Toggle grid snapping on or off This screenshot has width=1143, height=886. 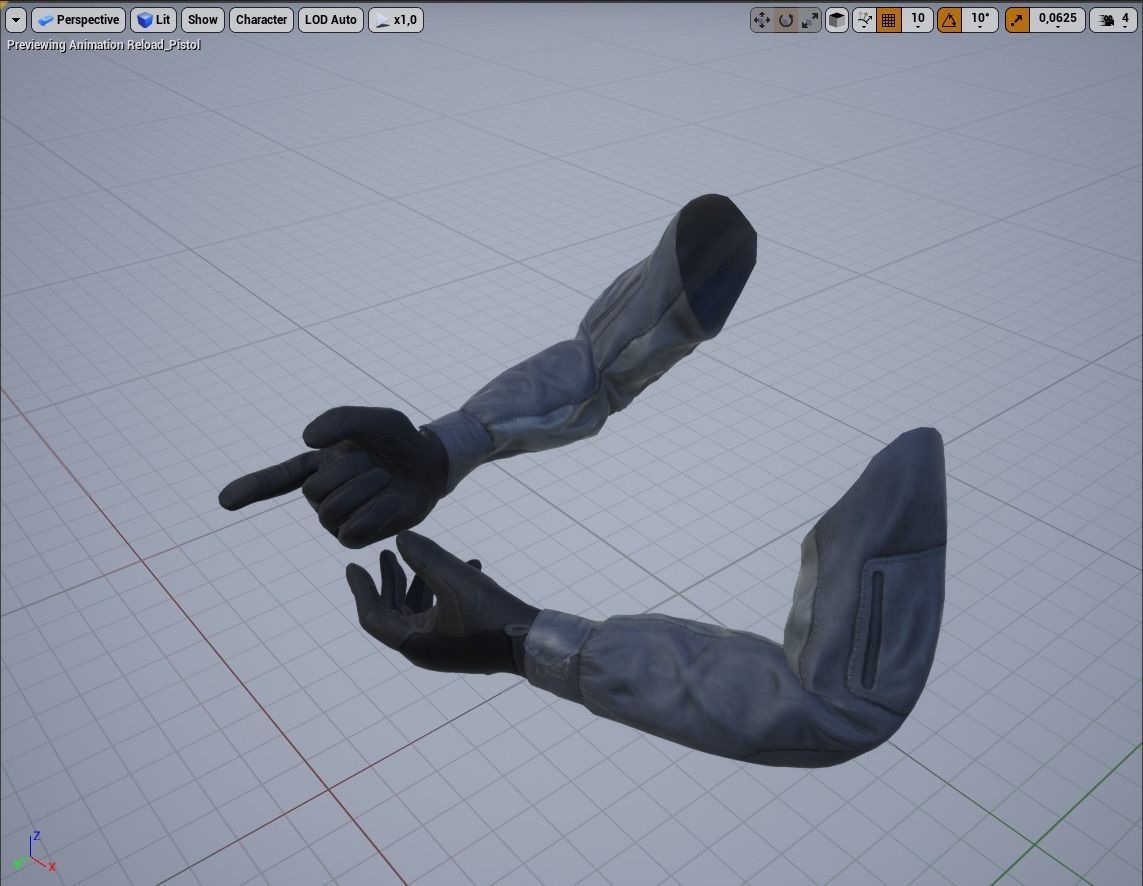[889, 20]
